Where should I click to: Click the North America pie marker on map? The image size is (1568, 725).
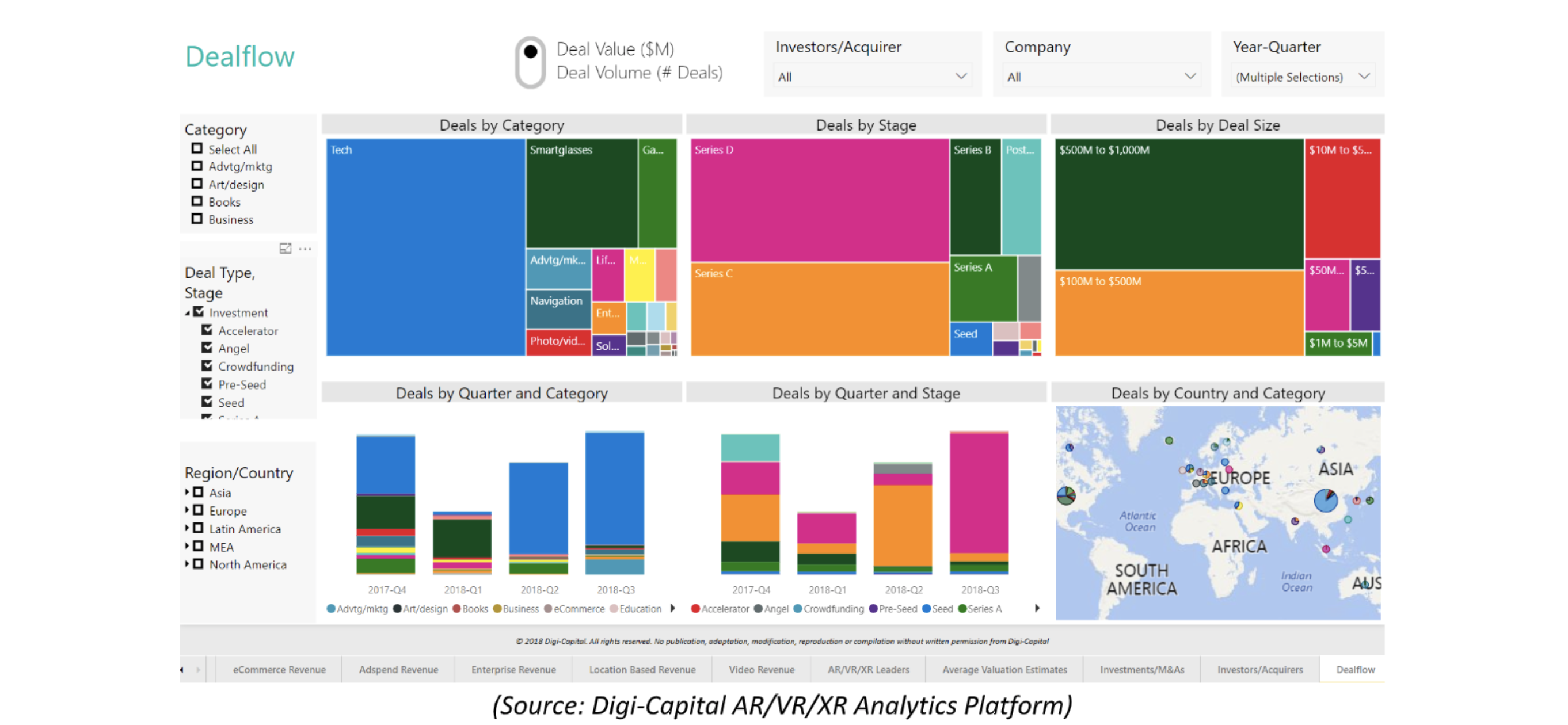(x=1066, y=495)
